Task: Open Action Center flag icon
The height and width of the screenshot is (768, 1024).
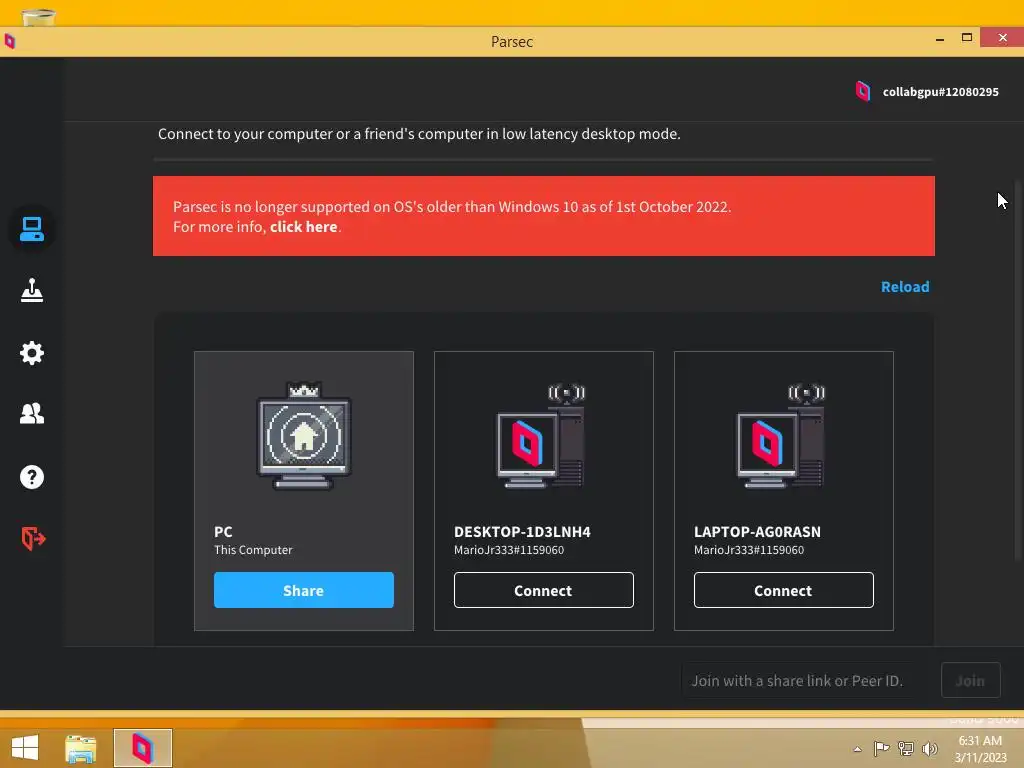Action: 882,748
